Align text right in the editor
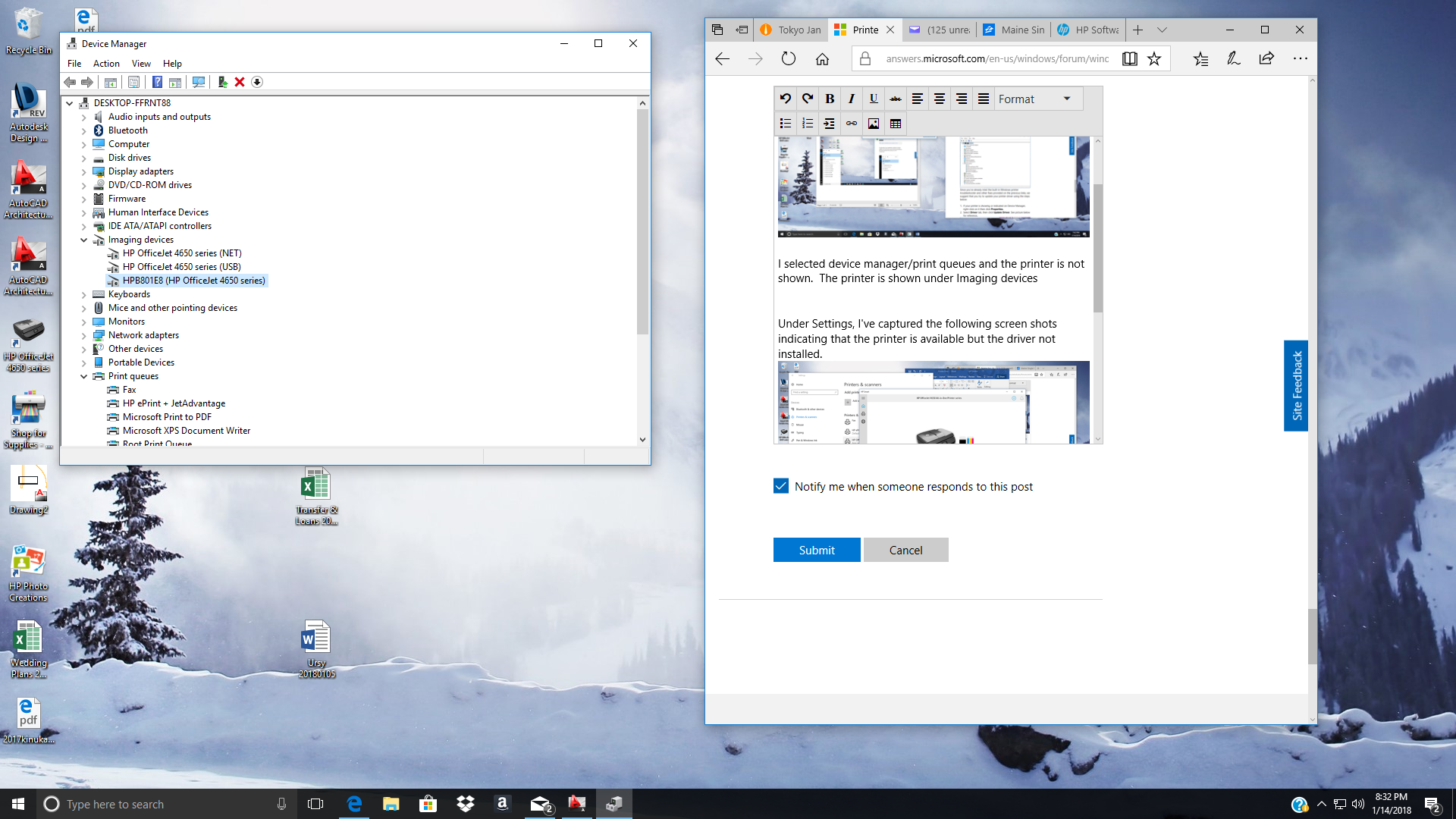 962,99
